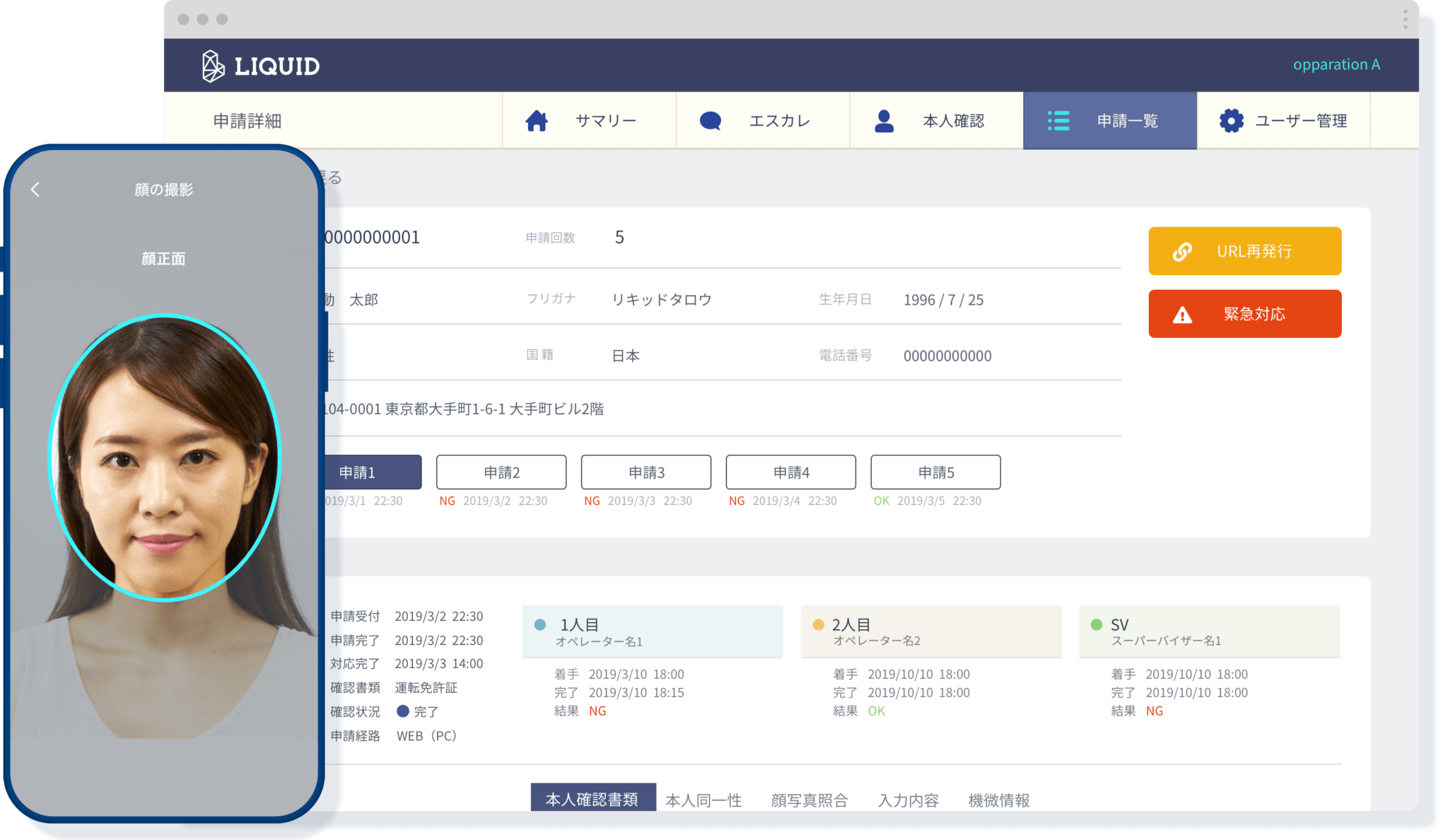
Task: Click the list icon for 申請一覧
Action: point(1058,121)
